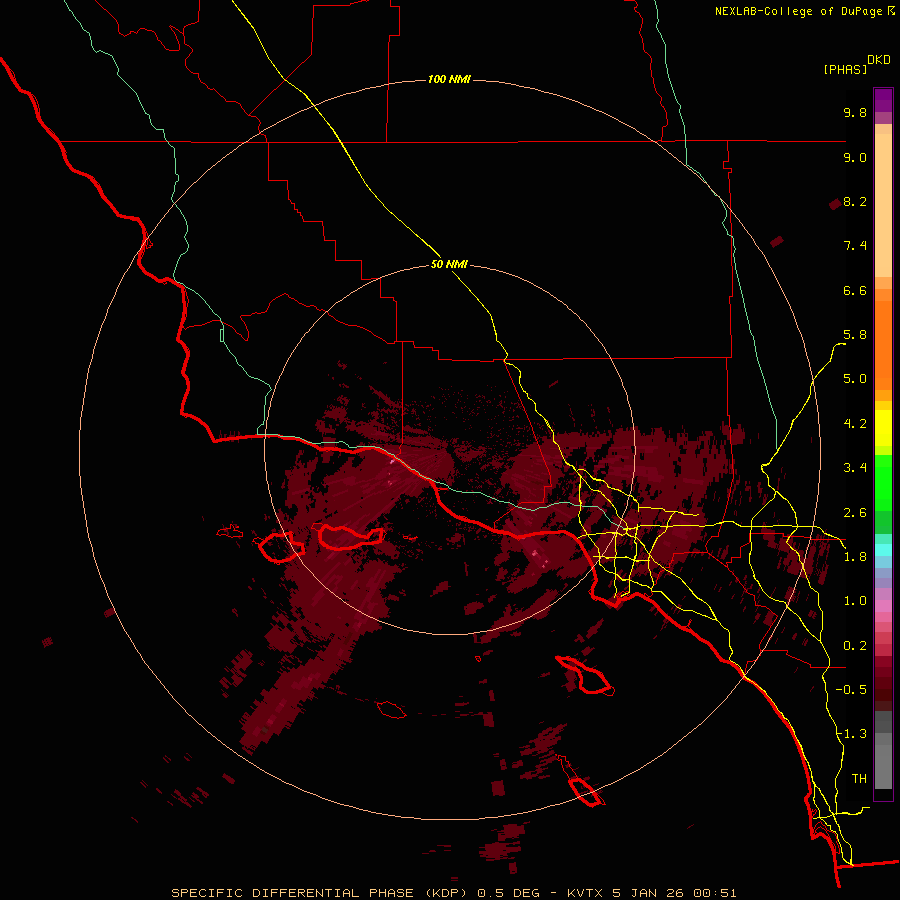
Task: Click the SPECIFIC DIFFERENTIAL PHASE (KDP) caption title
Action: pos(317,893)
